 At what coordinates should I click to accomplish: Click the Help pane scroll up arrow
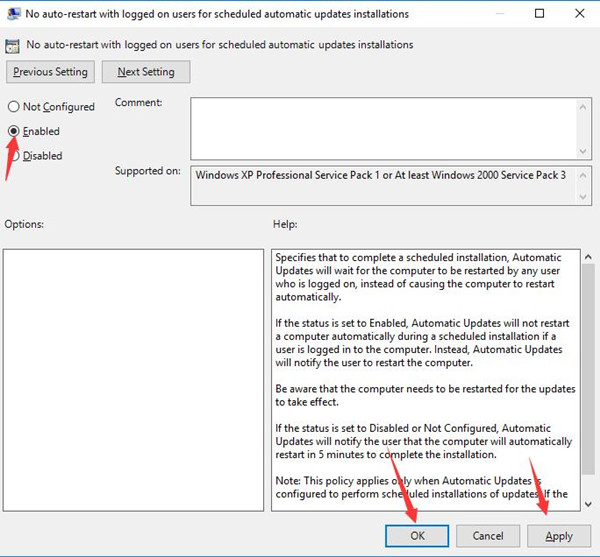(x=588, y=257)
